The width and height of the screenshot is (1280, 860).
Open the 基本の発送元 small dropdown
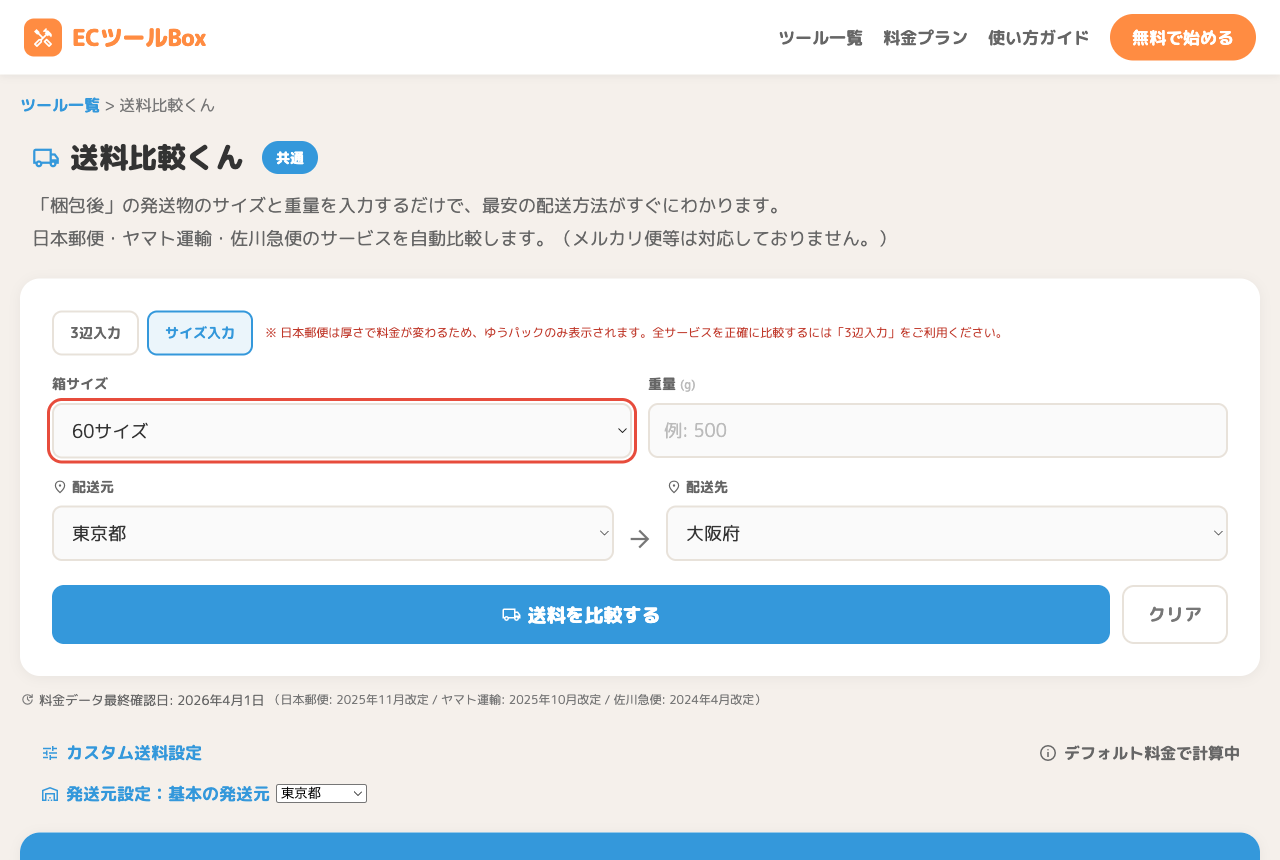click(x=321, y=793)
